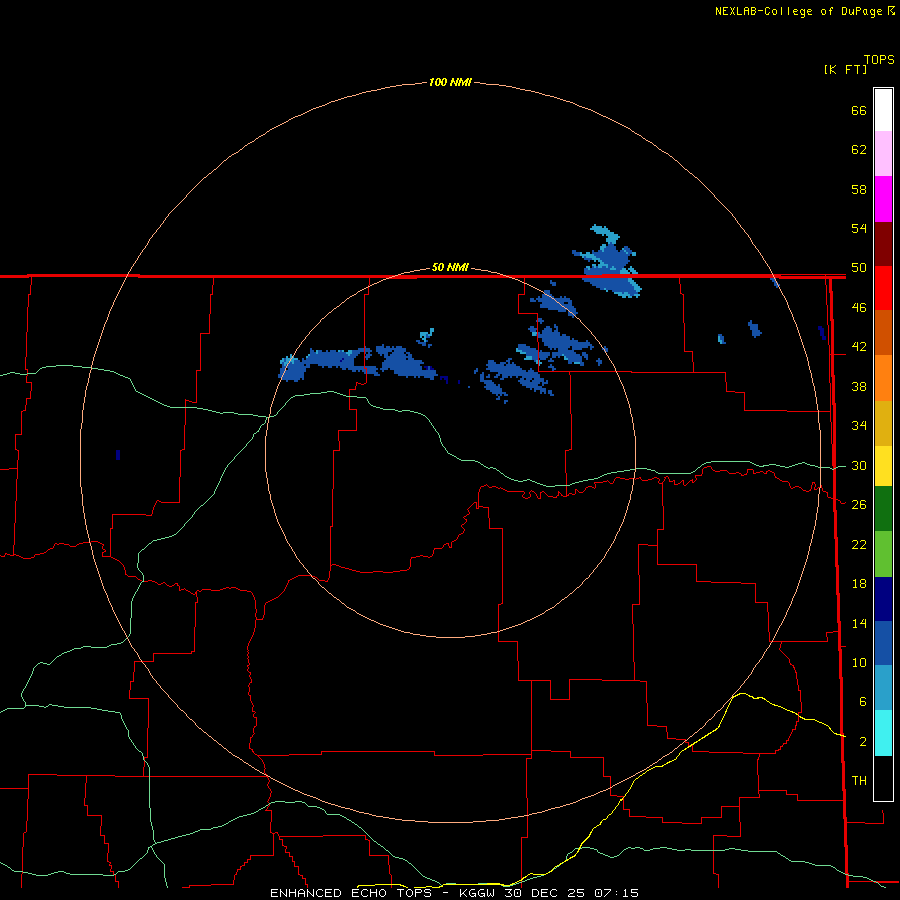Screen dimensions: 900x900
Task: Pick the cyan legend swatch
Action: pyautogui.click(x=883, y=734)
